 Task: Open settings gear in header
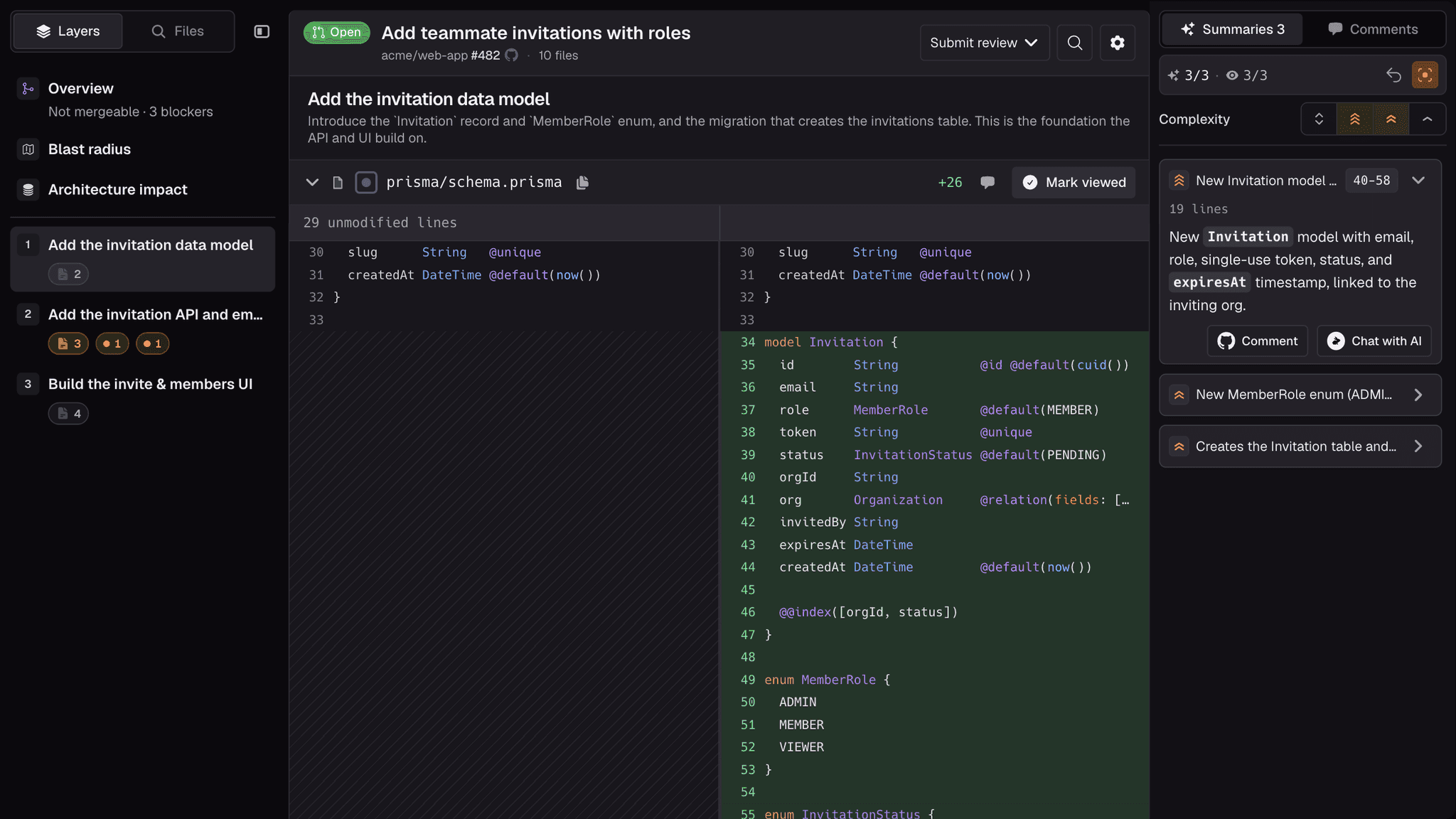pos(1117,43)
